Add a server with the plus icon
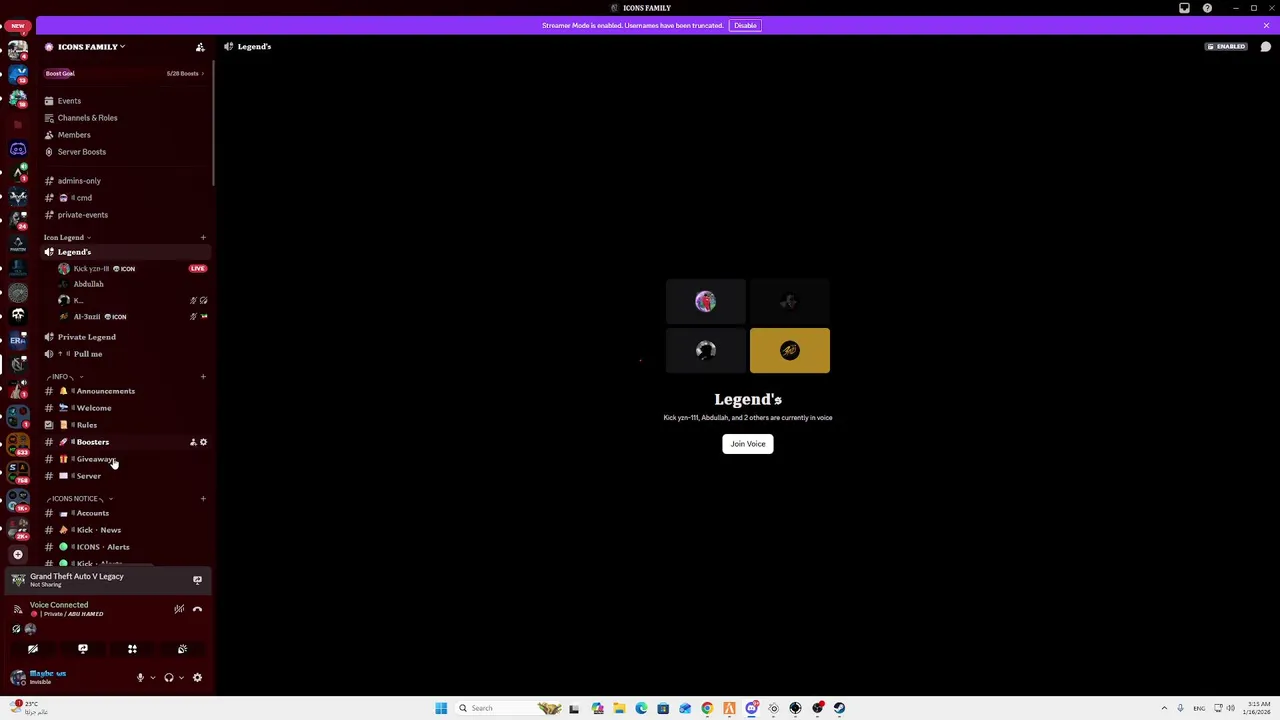The width and height of the screenshot is (1280, 720). tap(18, 554)
